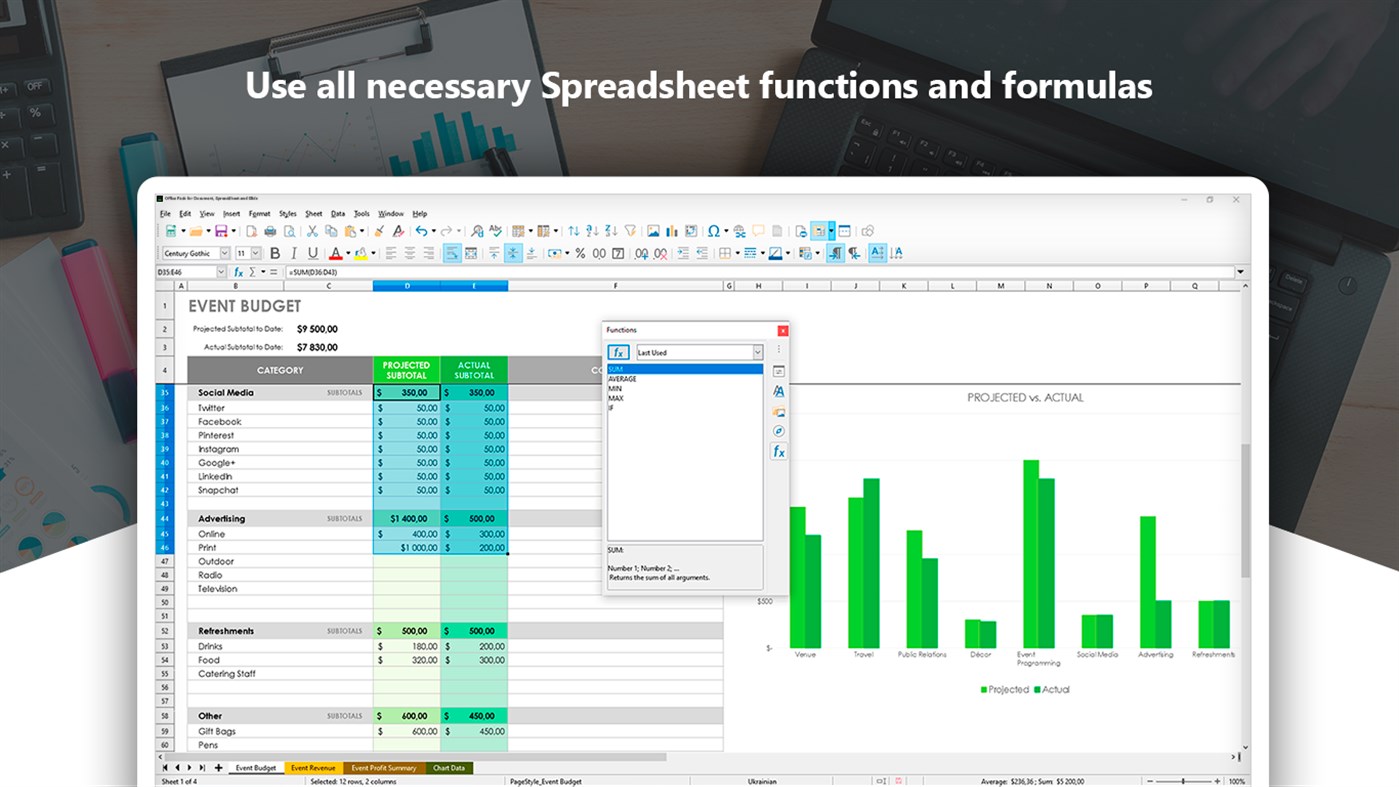Viewport: 1399px width, 787px height.
Task: Click the Insert Chart icon
Action: click(x=673, y=231)
